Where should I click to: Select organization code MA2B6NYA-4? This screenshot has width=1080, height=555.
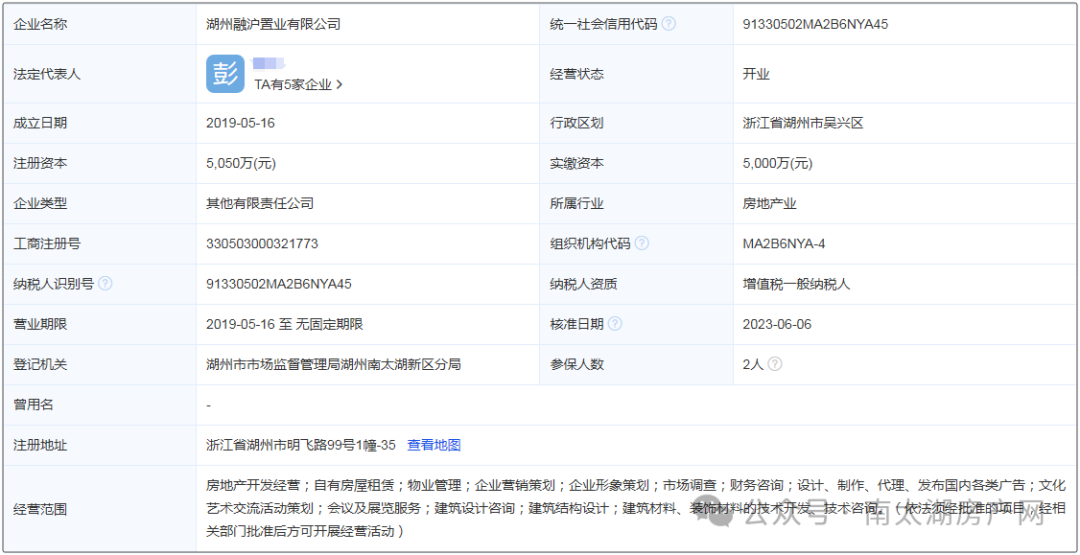(x=784, y=243)
